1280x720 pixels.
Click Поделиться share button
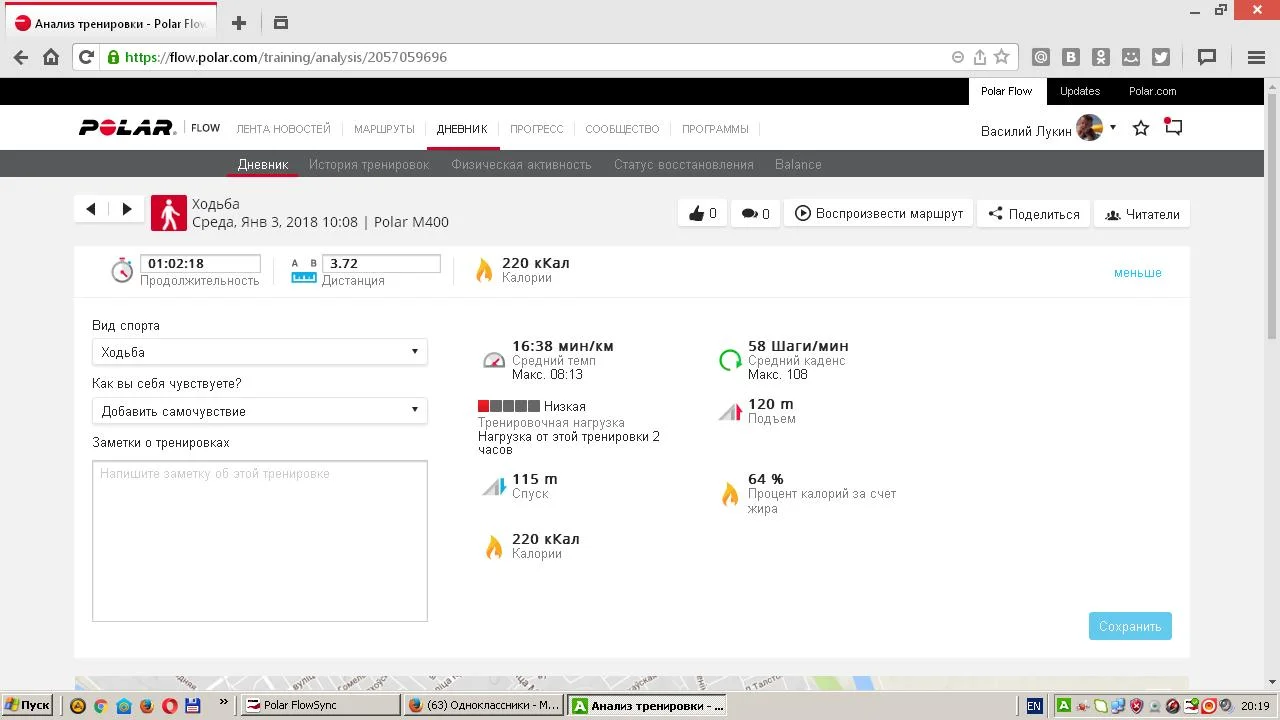point(1034,213)
